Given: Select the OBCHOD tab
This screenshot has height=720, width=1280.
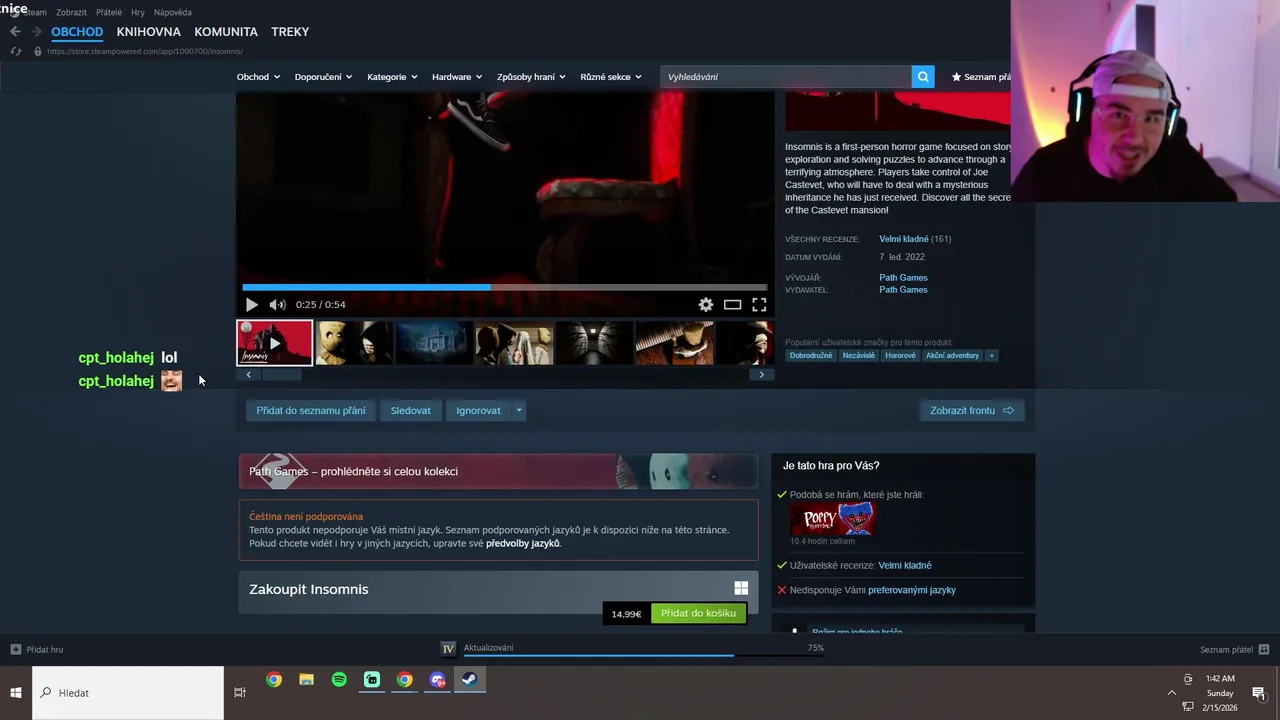Looking at the screenshot, I should (x=77, y=32).
